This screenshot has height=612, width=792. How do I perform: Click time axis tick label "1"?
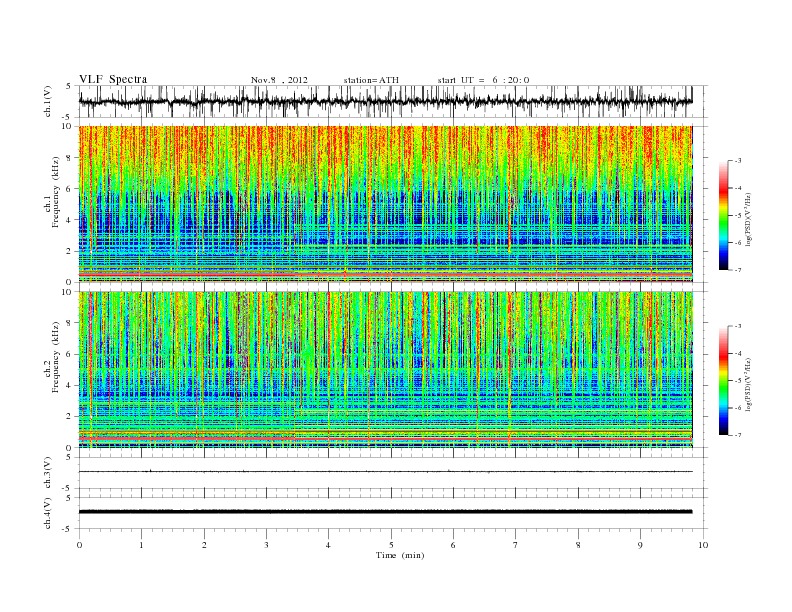(141, 545)
